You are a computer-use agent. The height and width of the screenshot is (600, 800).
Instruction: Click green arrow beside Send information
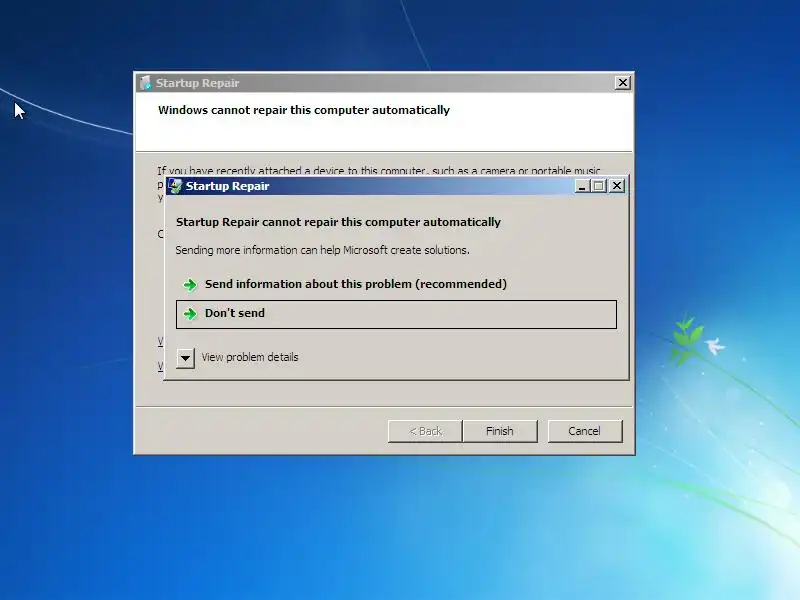point(190,285)
